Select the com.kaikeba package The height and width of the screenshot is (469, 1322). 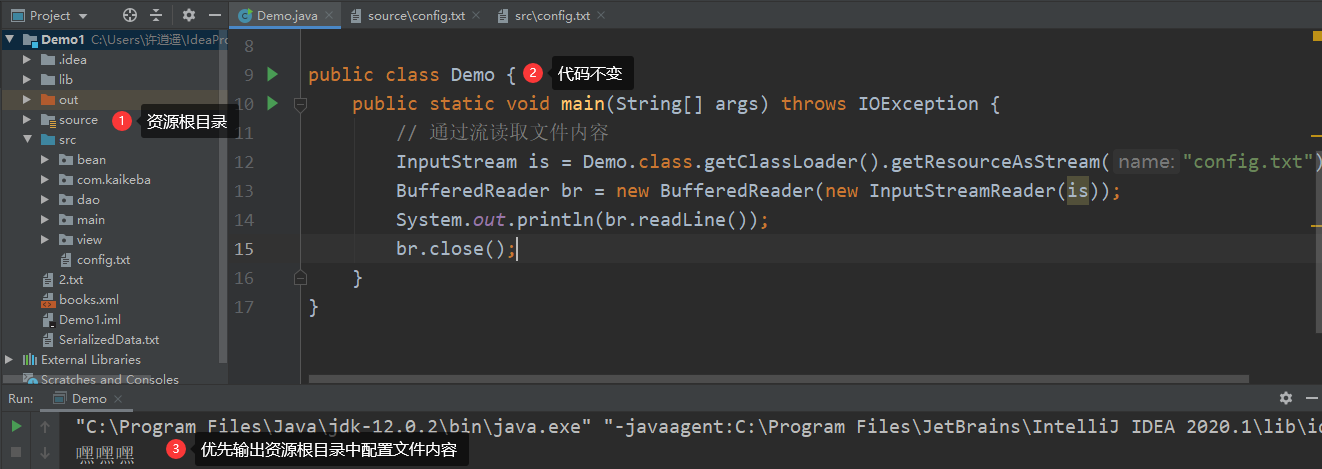(x=114, y=180)
